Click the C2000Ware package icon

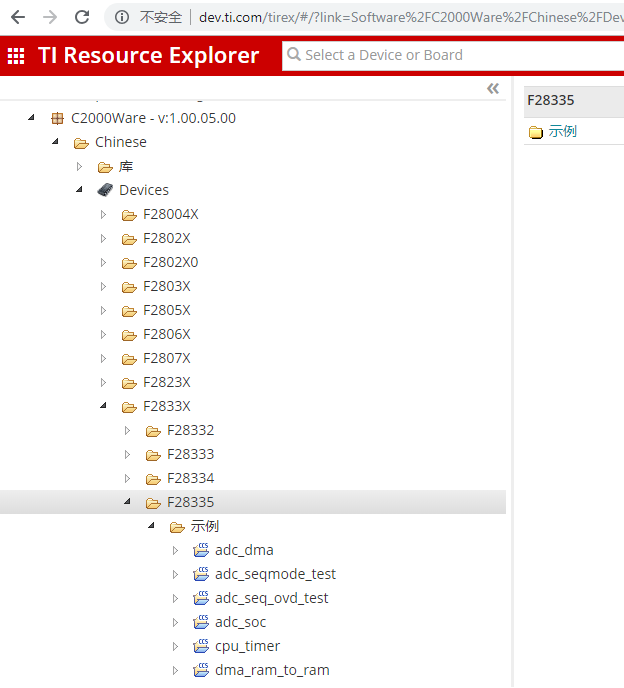[x=57, y=118]
